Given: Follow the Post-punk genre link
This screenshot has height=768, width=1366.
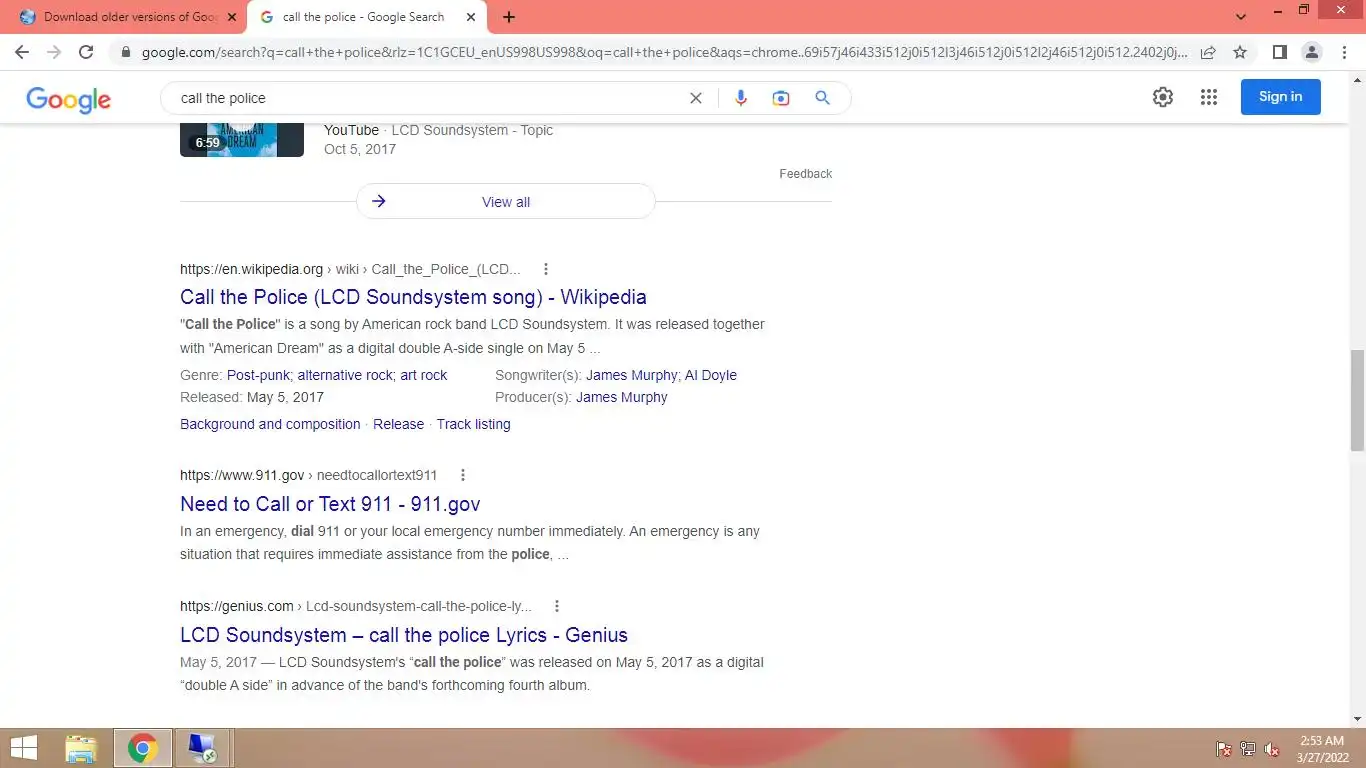Looking at the screenshot, I should [x=259, y=375].
